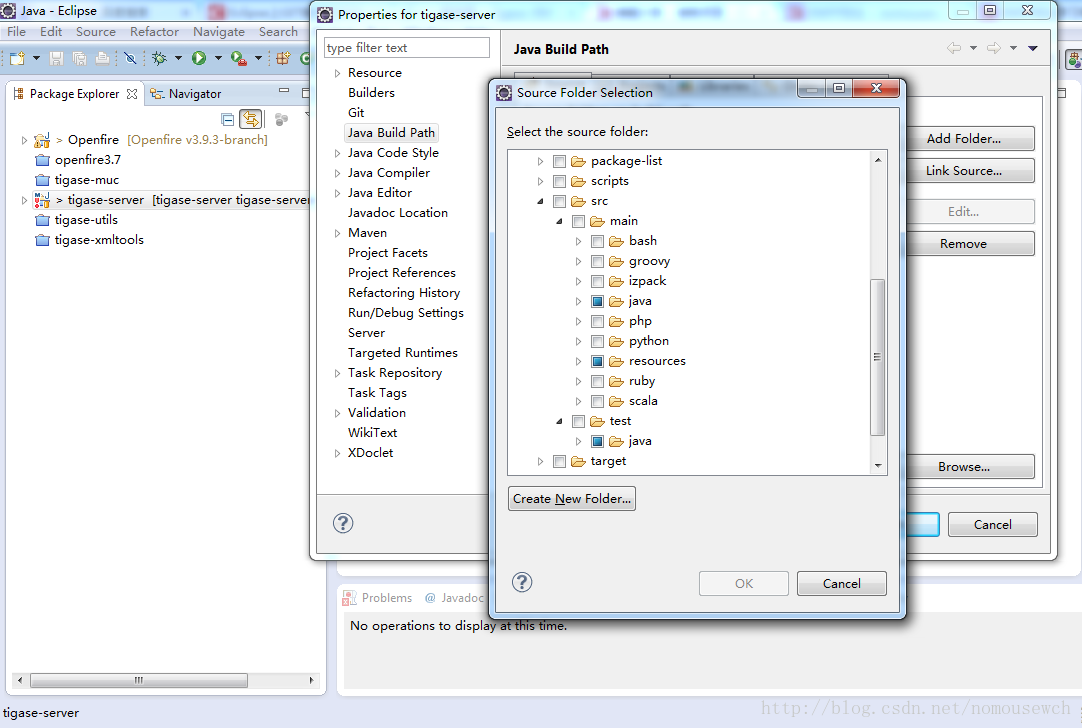The image size is (1082, 728).
Task: Click the Remove button in Java Build Path
Action: point(963,244)
